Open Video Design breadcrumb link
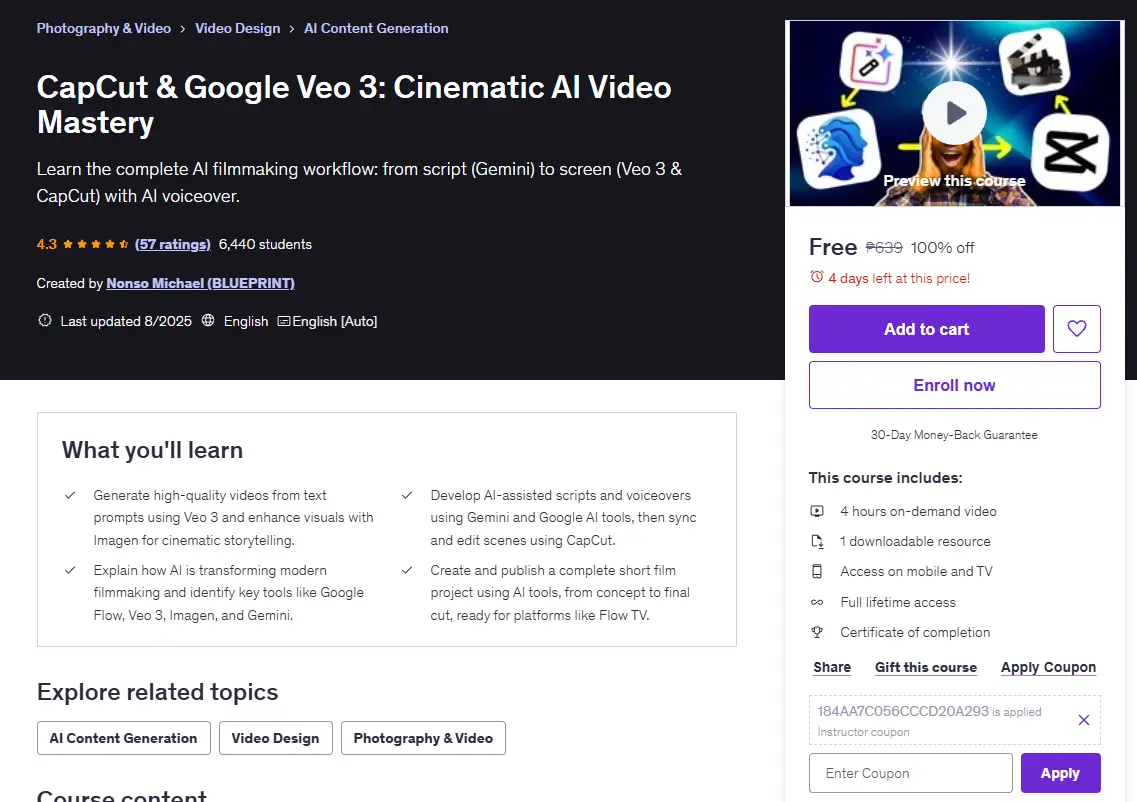1137x802 pixels. (x=237, y=28)
